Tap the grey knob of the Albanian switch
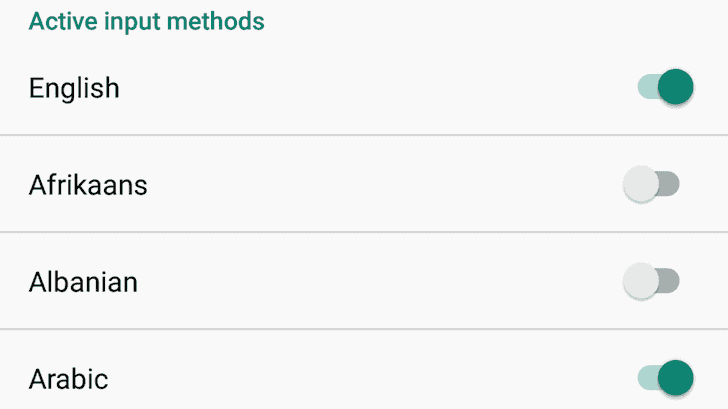The image size is (728, 409). 640,282
